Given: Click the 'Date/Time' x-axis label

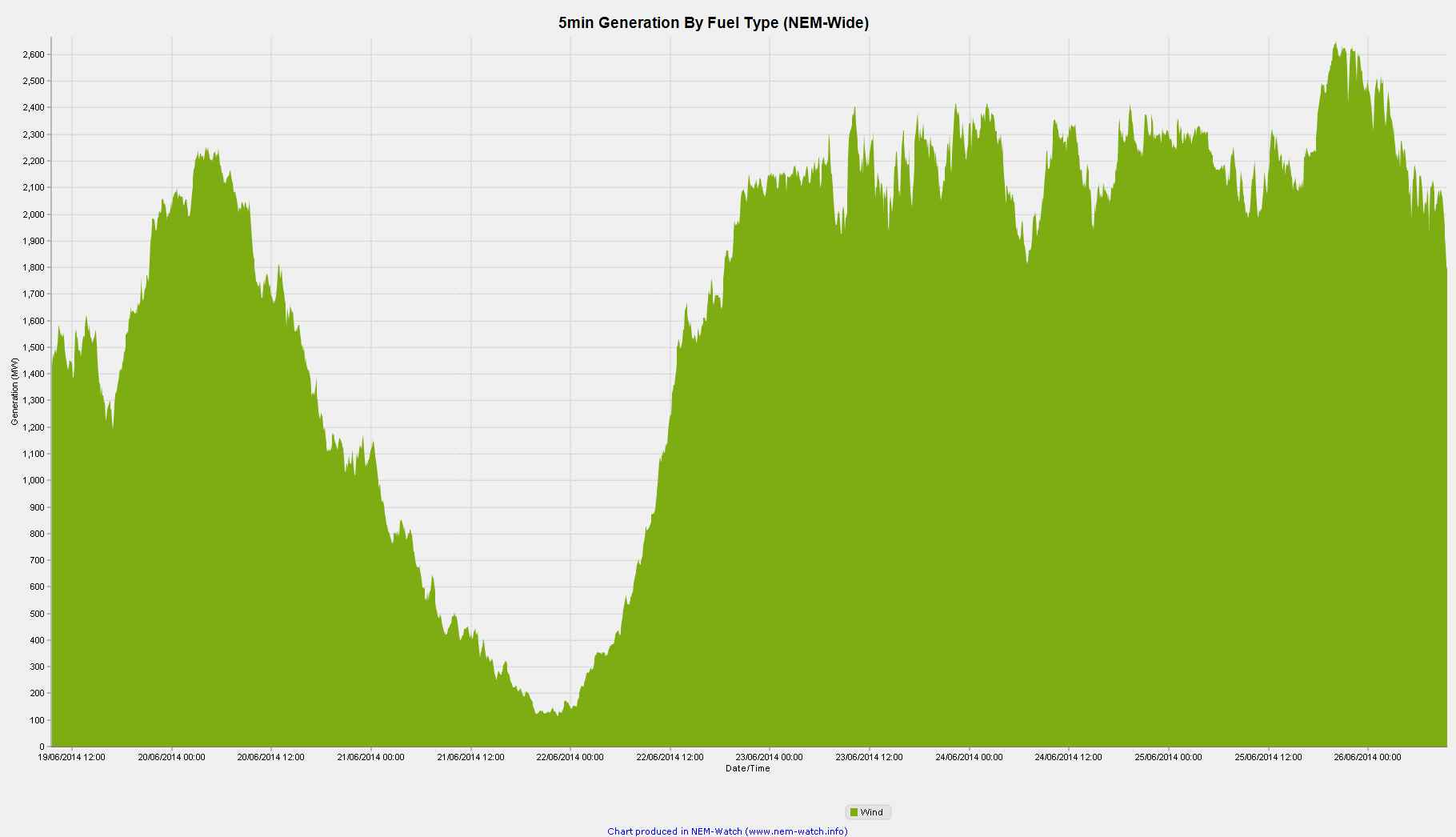Looking at the screenshot, I should [x=747, y=768].
